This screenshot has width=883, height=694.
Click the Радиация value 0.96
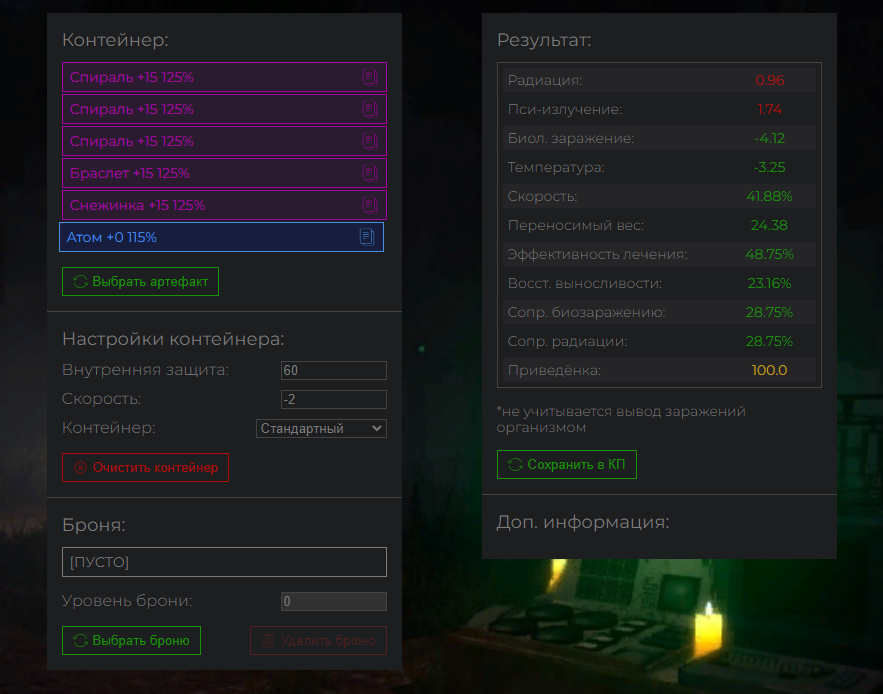[x=769, y=80]
